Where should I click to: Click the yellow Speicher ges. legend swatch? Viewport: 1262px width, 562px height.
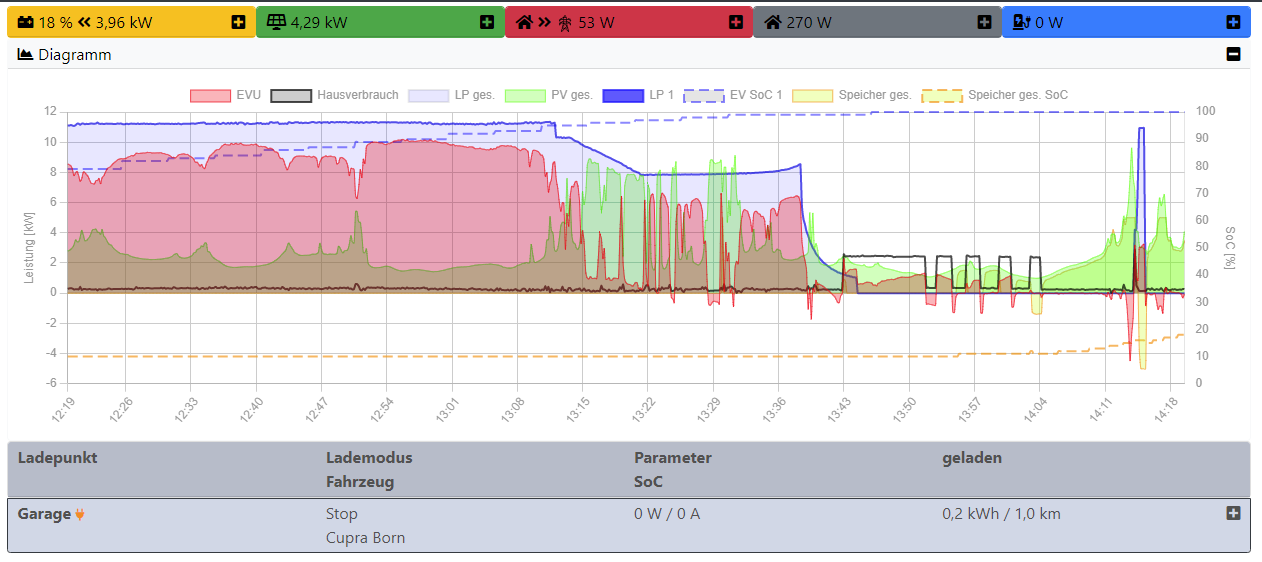pos(811,95)
